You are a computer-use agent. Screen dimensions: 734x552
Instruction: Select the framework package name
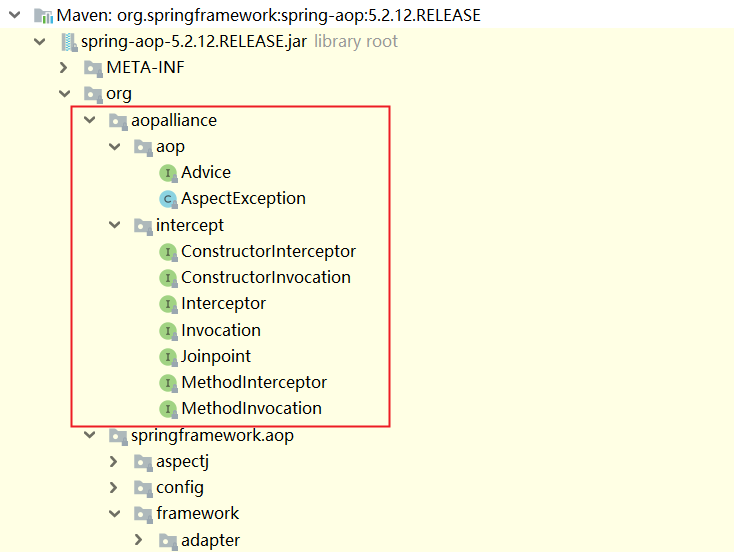click(x=198, y=514)
